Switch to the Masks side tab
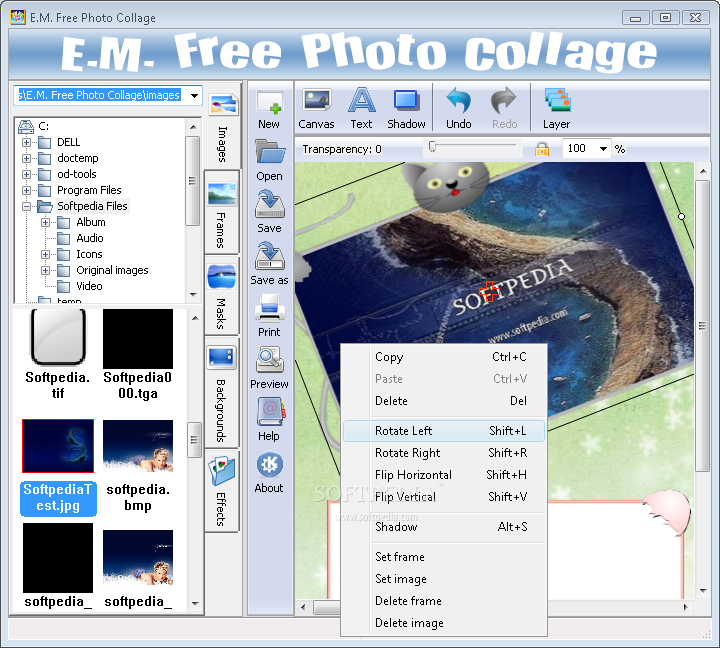This screenshot has height=648, width=720. click(x=222, y=295)
